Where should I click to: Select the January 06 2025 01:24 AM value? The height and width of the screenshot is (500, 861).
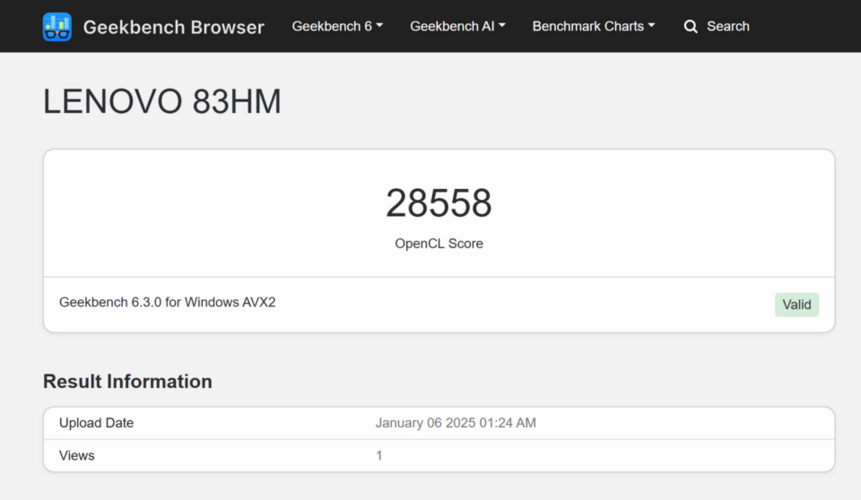click(x=456, y=423)
